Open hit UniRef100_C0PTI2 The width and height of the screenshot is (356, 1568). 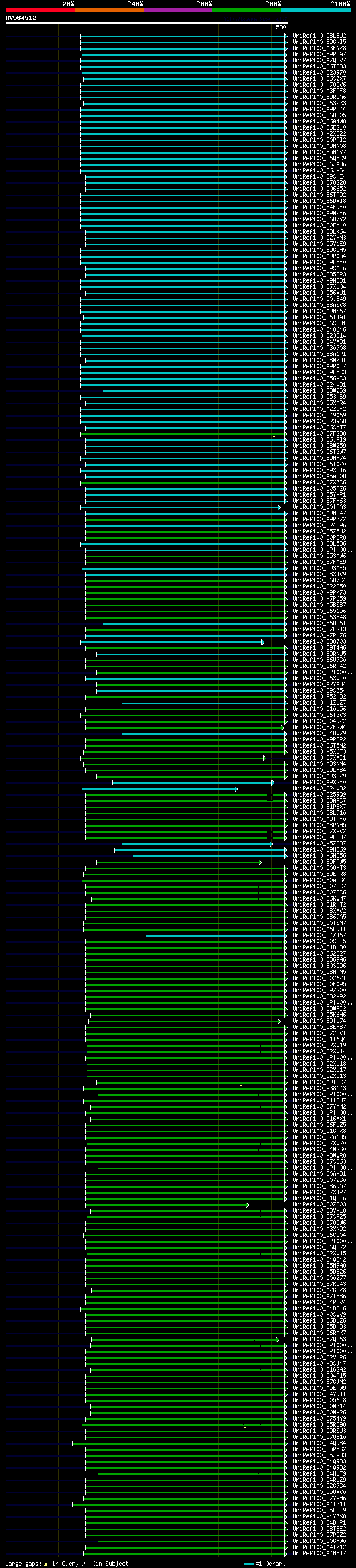tap(319, 140)
